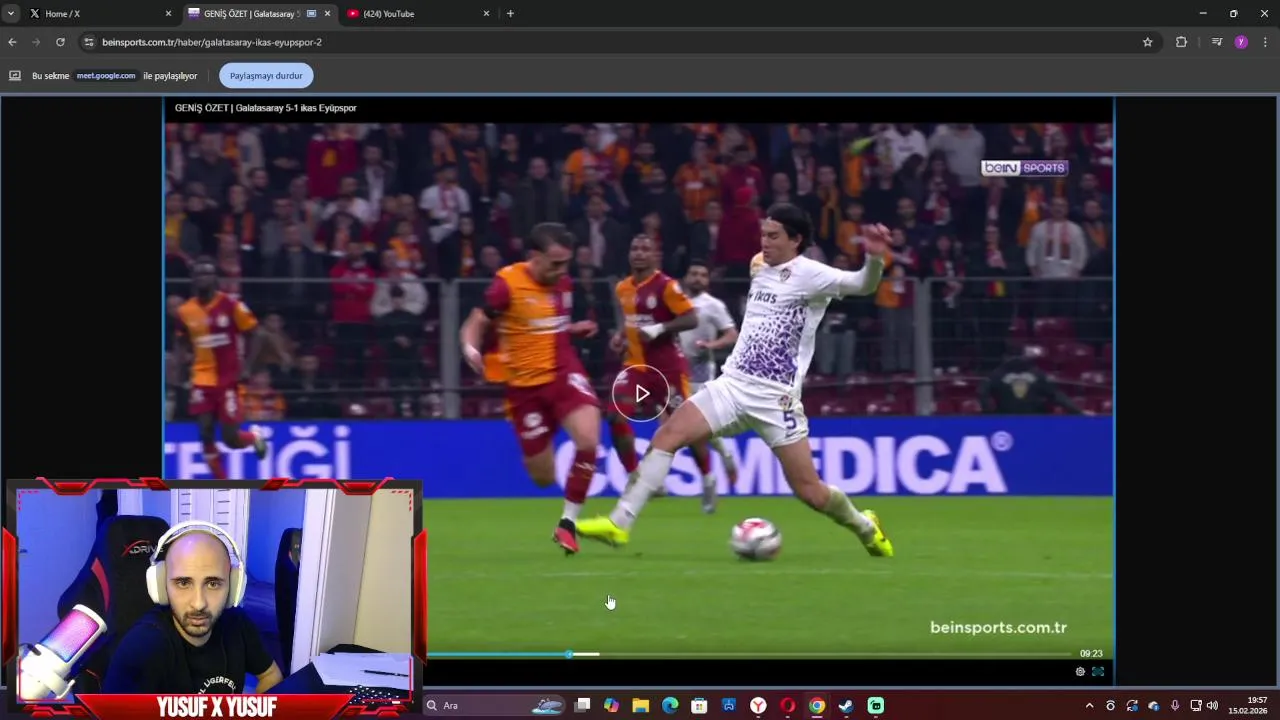This screenshot has width=1280, height=720.
Task: Go back to previous page
Action: click(12, 42)
